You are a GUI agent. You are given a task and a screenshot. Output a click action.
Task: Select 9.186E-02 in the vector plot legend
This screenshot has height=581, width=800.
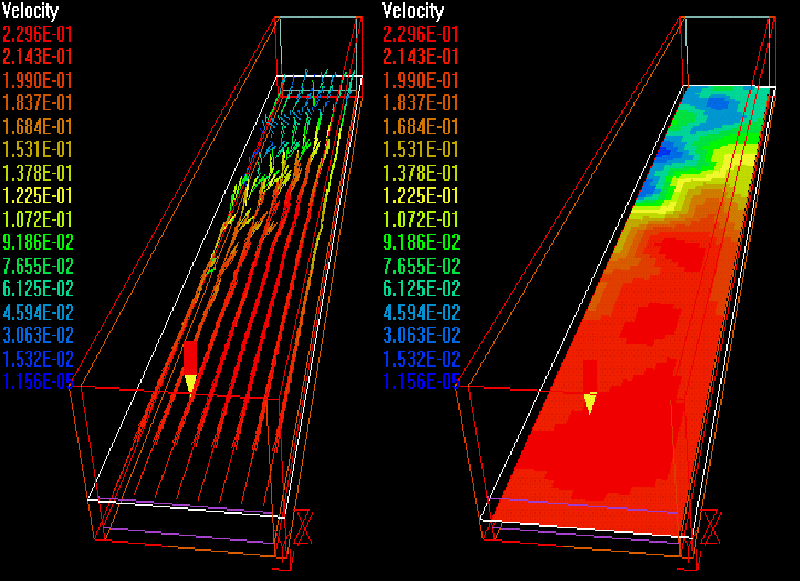click(x=38, y=242)
